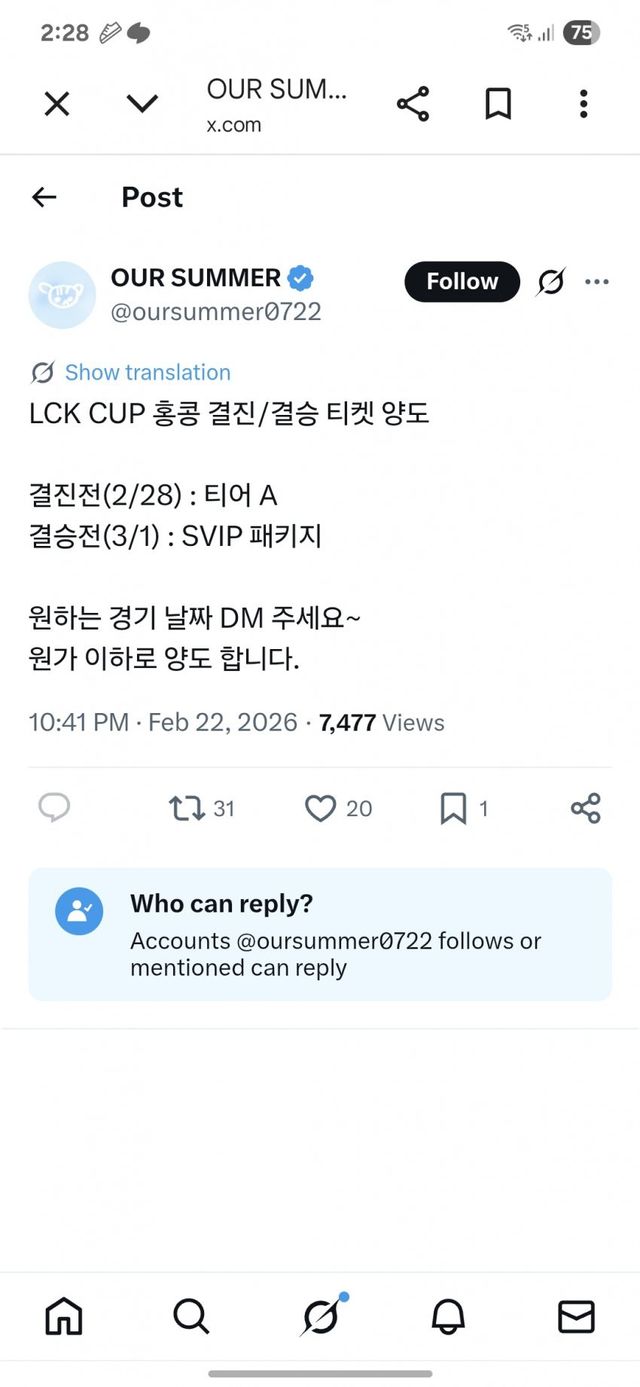This screenshot has width=640, height=1387.
Task: Tap the share icon in browser toolbar
Action: [x=412, y=104]
